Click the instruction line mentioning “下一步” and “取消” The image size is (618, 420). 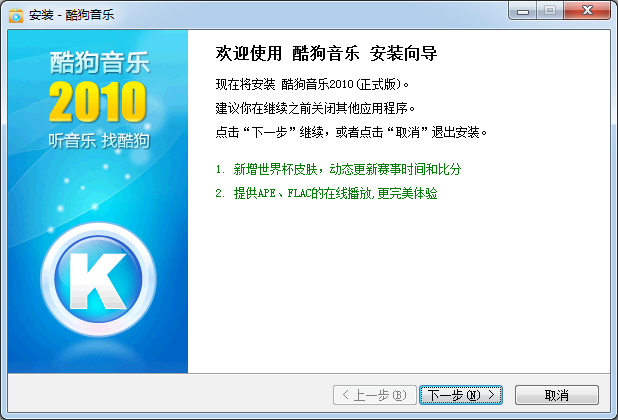(352, 132)
